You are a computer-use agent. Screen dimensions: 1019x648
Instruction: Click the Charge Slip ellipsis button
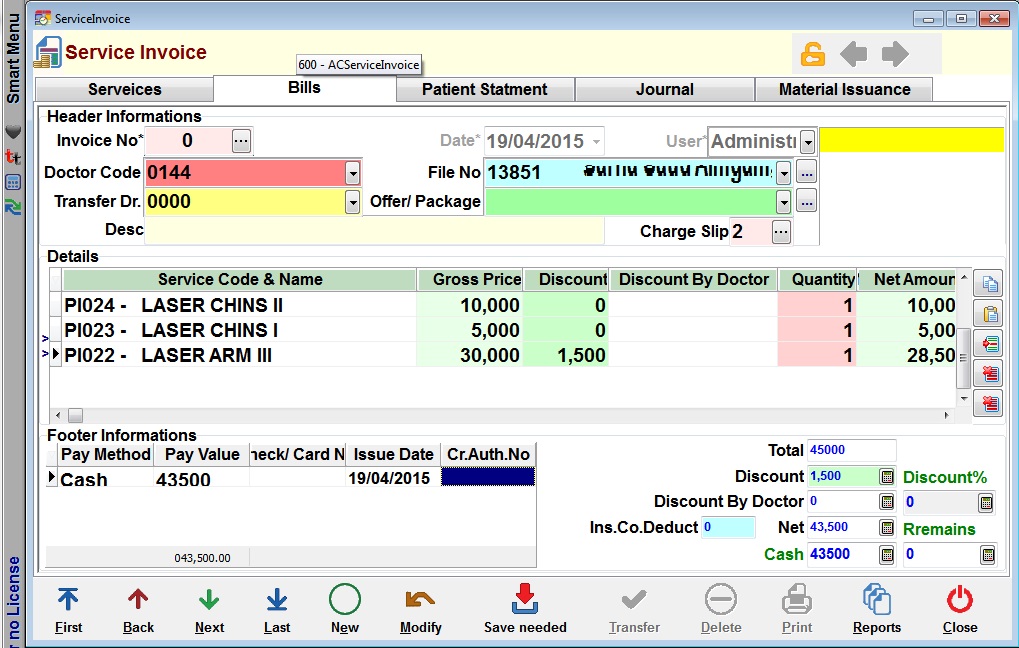781,232
